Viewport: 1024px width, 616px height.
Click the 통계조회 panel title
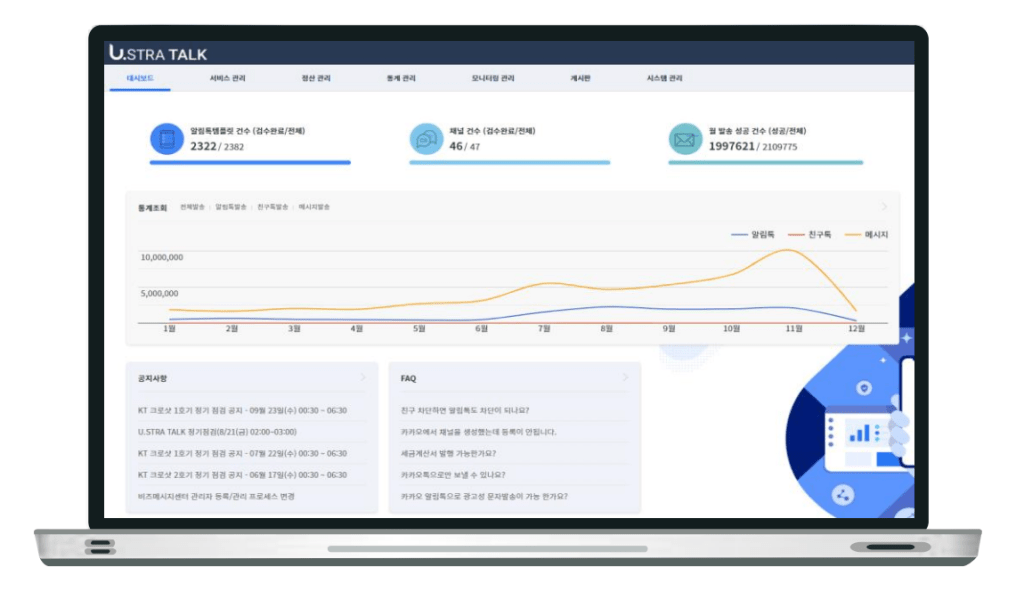click(152, 208)
